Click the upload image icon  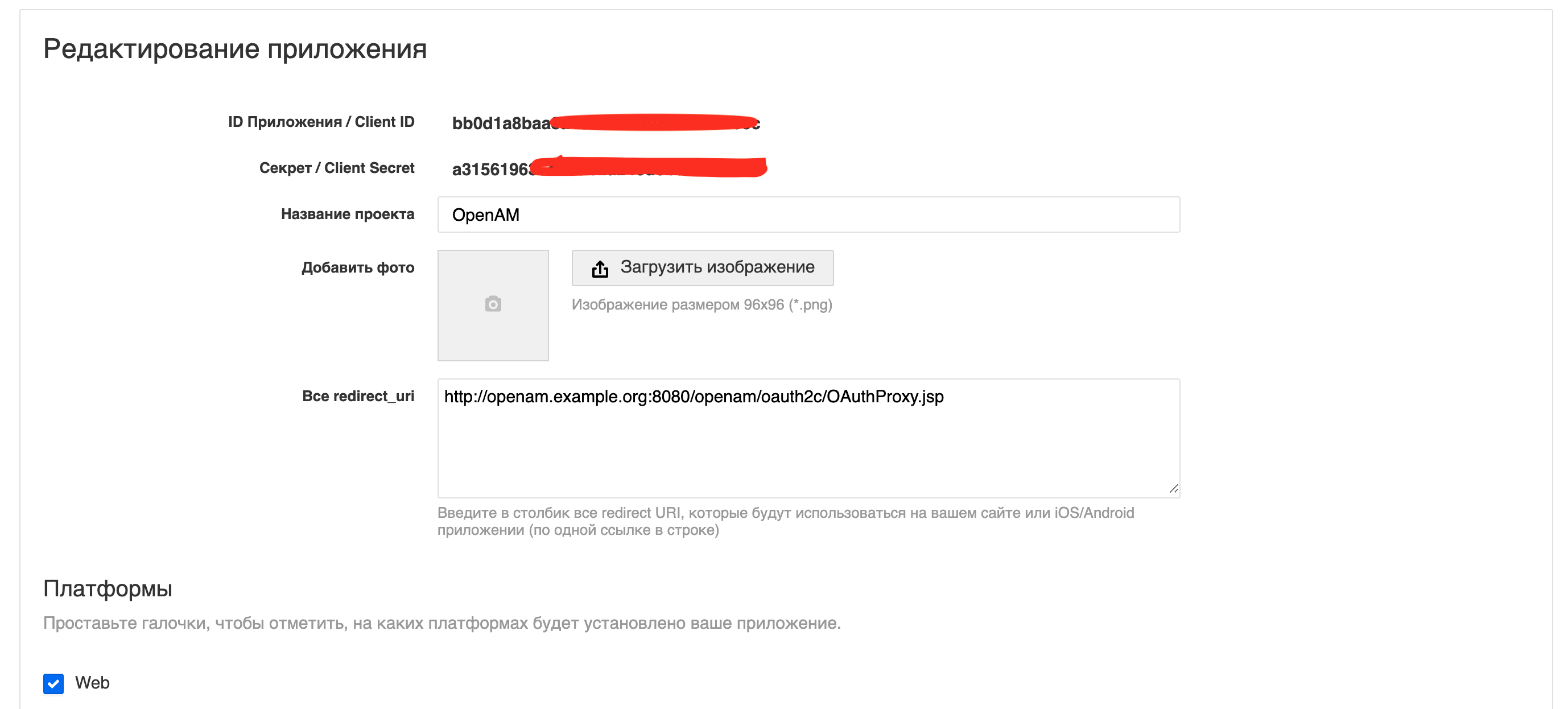click(x=591, y=266)
